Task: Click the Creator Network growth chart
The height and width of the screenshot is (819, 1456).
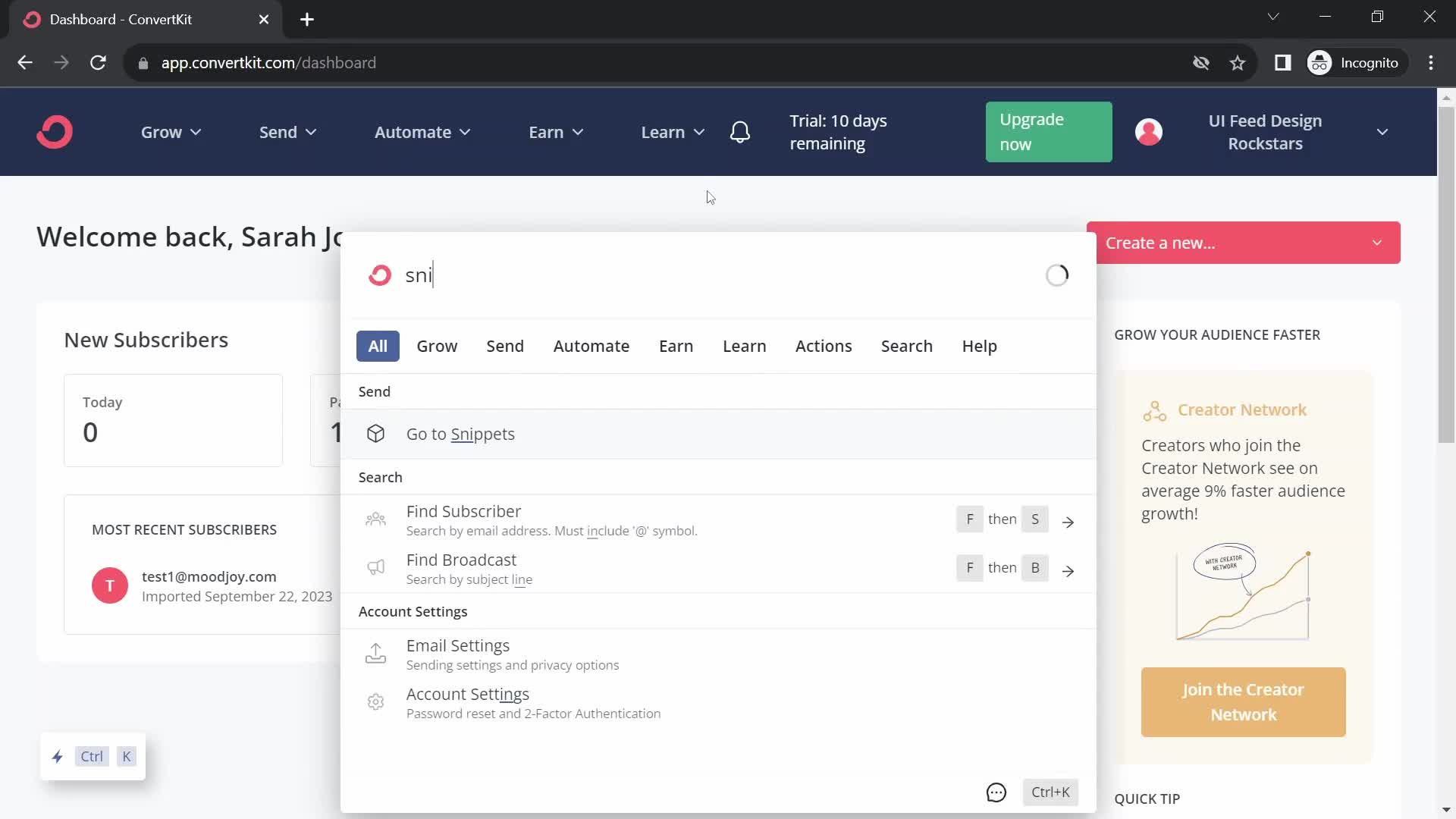Action: [1243, 592]
